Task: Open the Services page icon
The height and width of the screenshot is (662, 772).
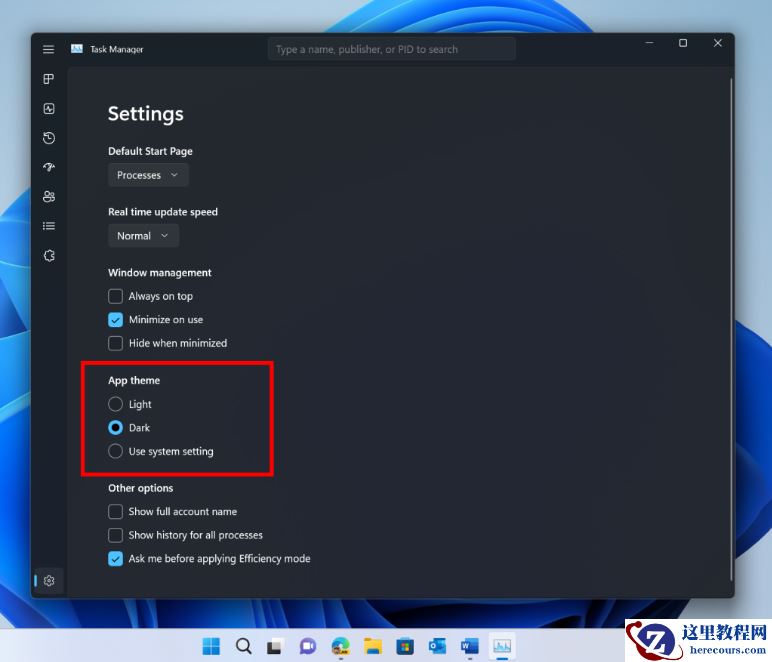Action: pyautogui.click(x=49, y=255)
